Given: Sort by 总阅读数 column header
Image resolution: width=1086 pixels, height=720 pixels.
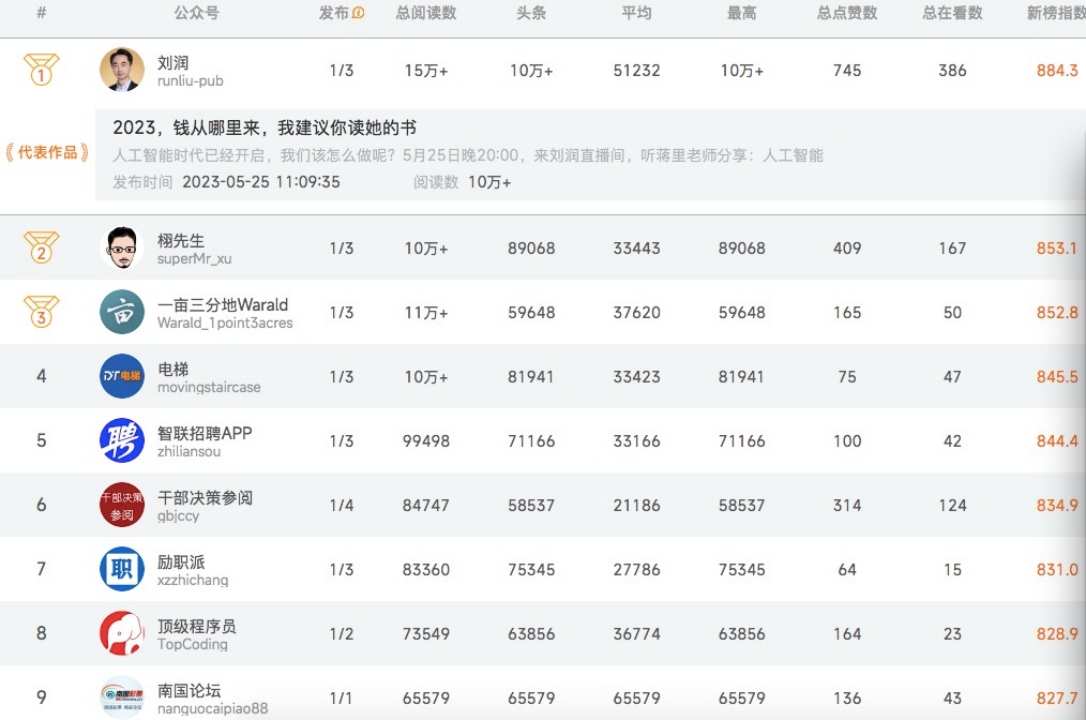Looking at the screenshot, I should tap(426, 12).
